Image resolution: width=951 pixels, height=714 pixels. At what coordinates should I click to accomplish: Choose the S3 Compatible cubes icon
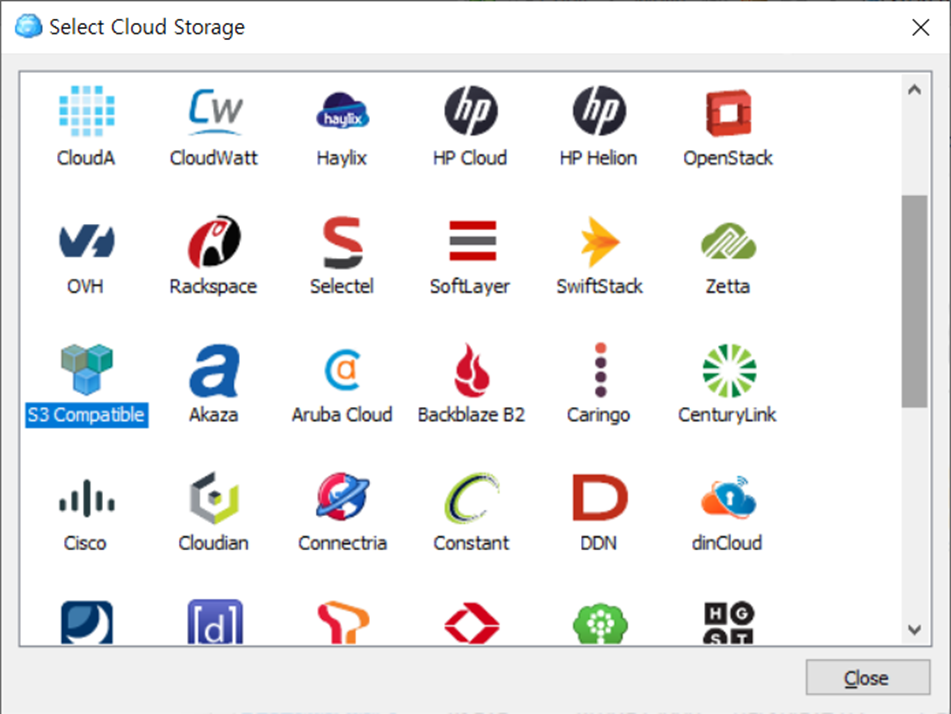[87, 369]
